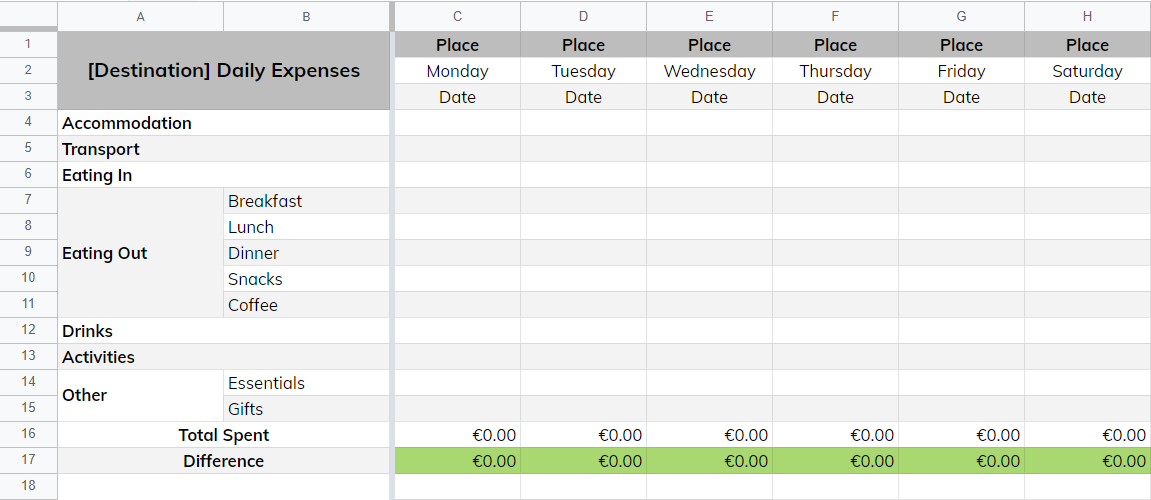The width and height of the screenshot is (1151, 500).
Task: Select the Eating Out merged cell
Action: pyautogui.click(x=140, y=253)
